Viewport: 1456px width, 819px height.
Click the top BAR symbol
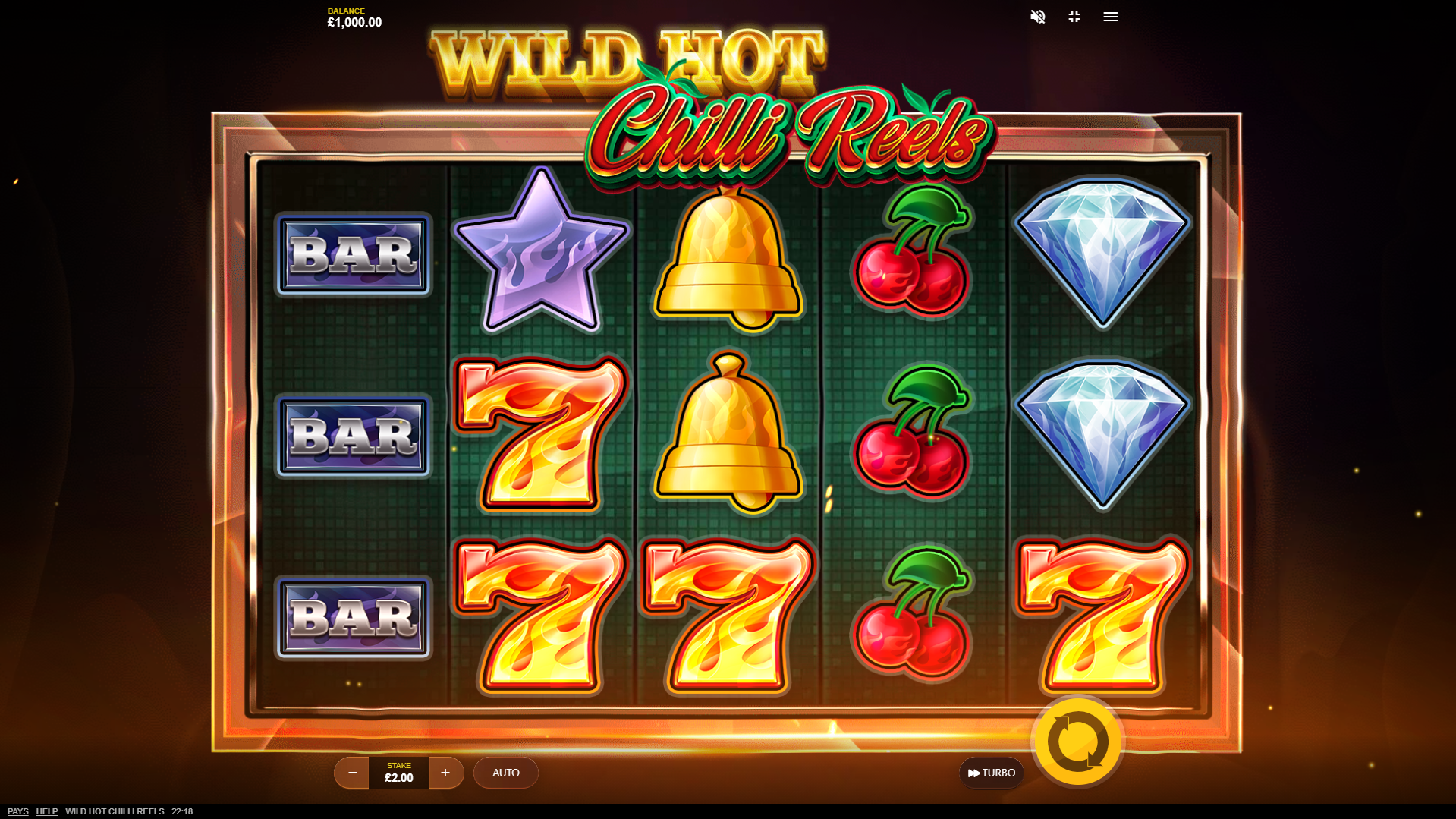click(x=353, y=254)
